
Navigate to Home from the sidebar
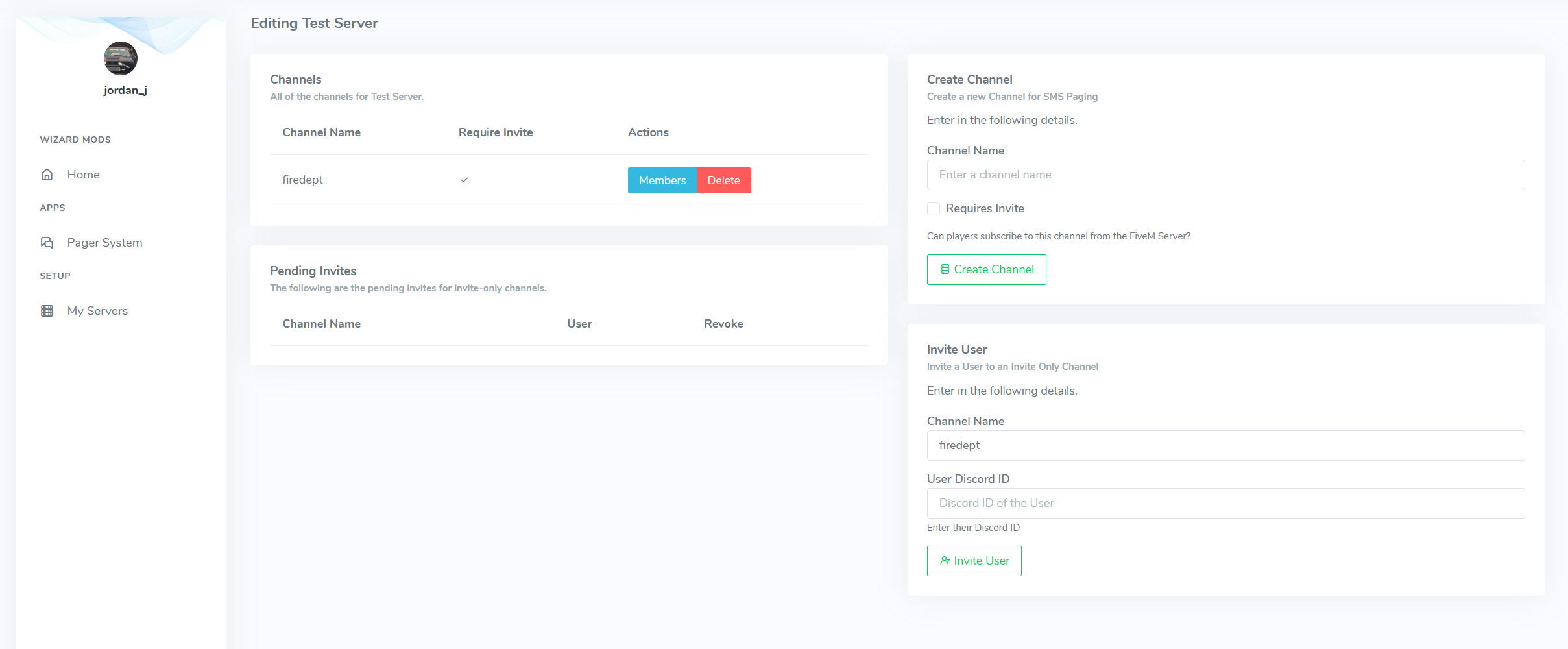83,174
